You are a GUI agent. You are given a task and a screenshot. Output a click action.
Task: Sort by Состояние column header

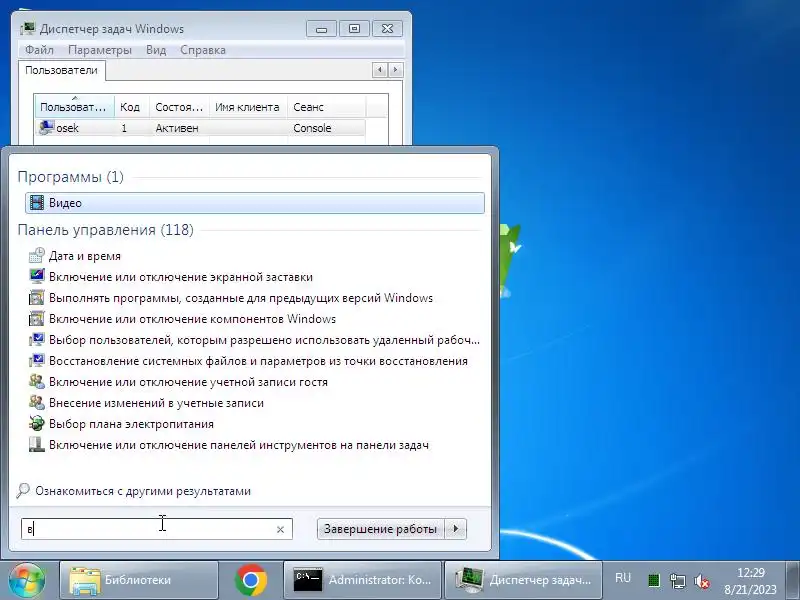point(179,107)
